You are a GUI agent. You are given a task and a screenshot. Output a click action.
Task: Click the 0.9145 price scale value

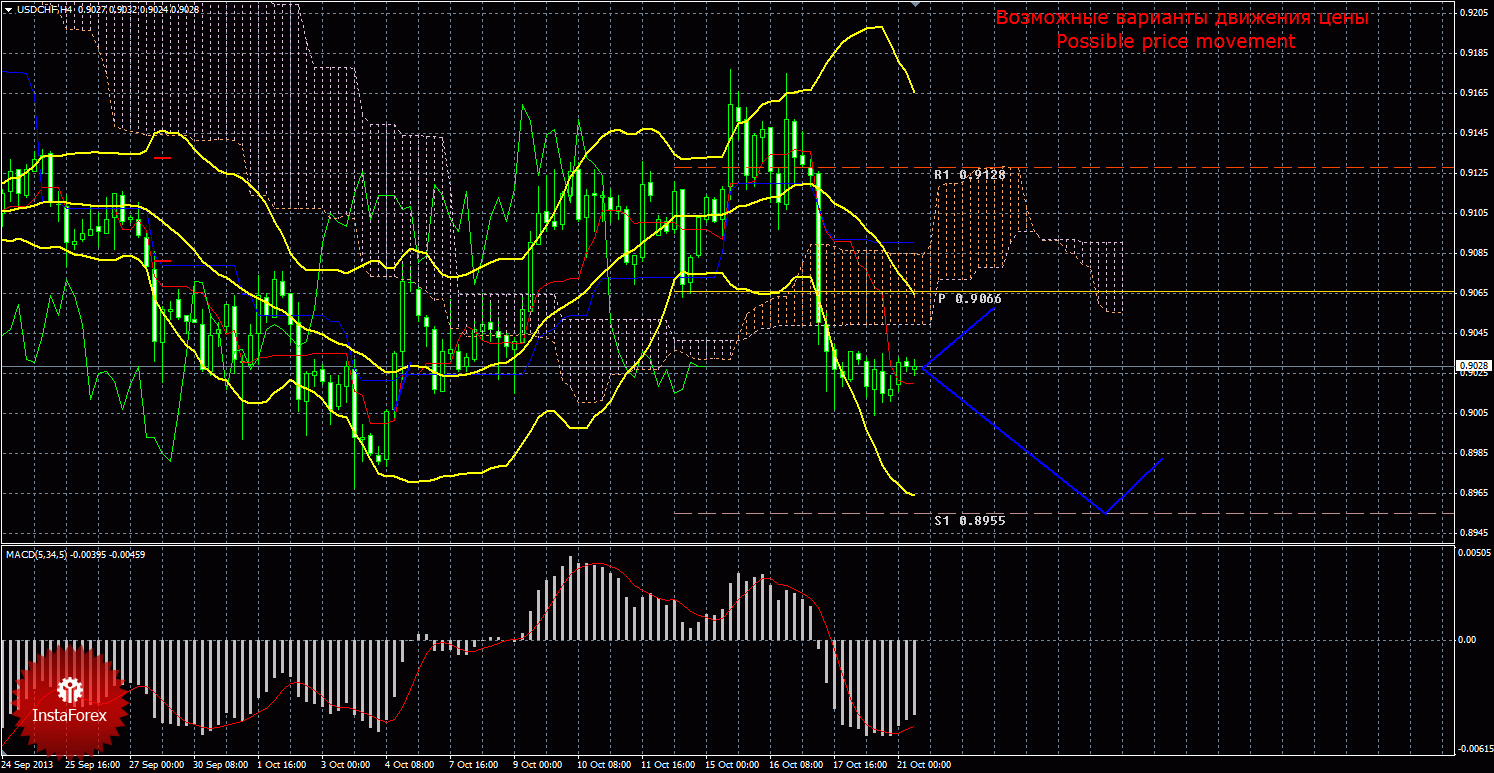(x=1473, y=133)
